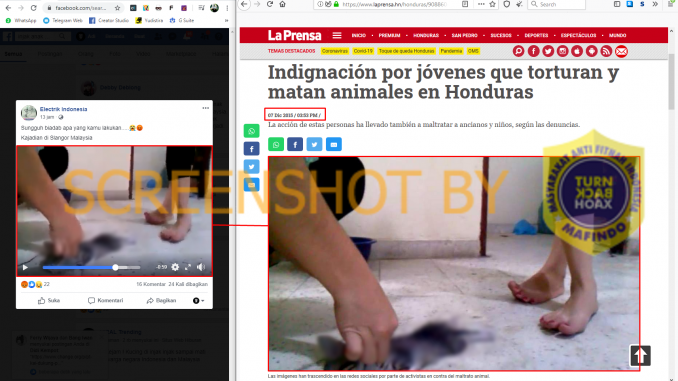Select SAN PEDRO in La Prensa menu
678x381 pixels.
pos(464,35)
